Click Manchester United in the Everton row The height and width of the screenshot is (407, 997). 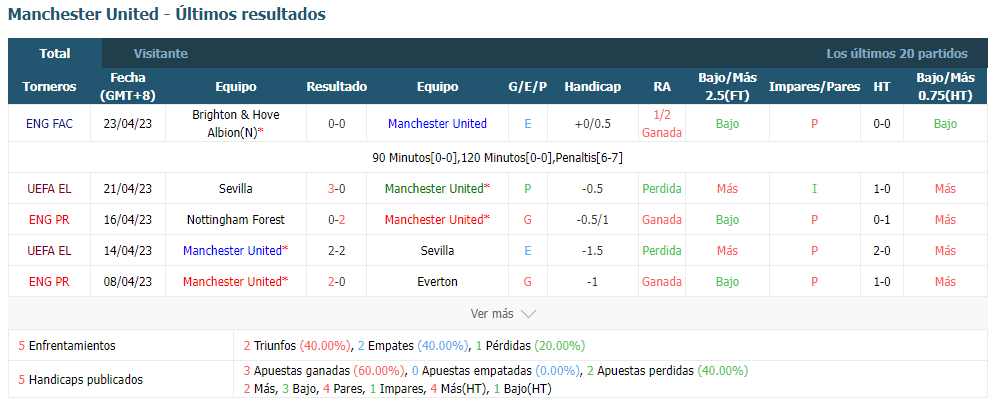coord(236,281)
